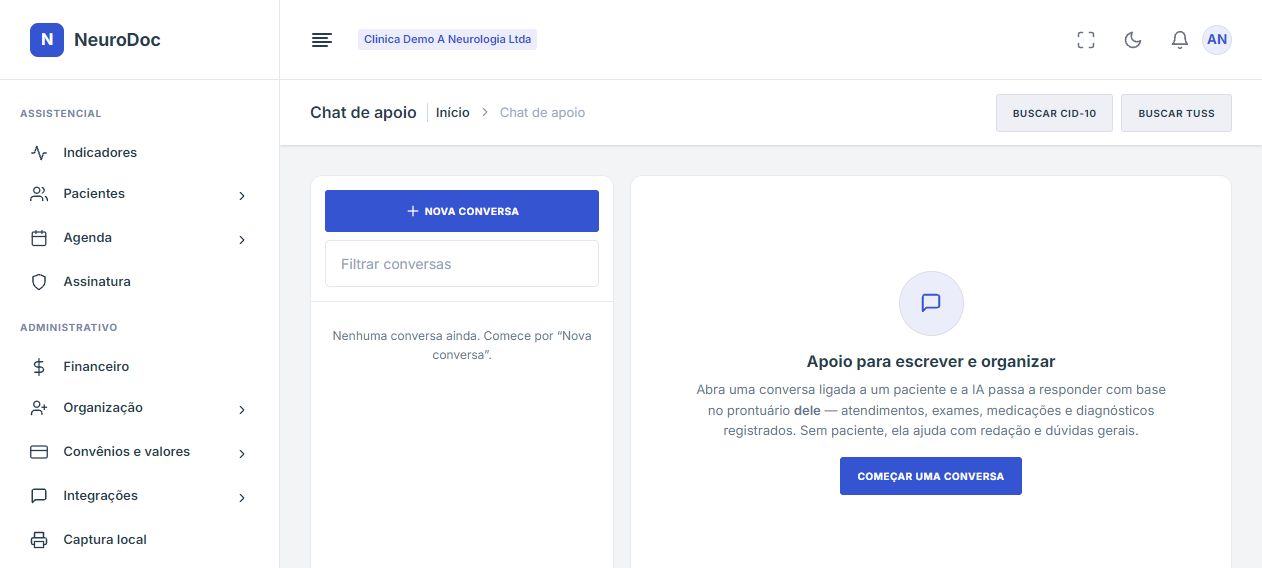Click the Apoio para escrever e organizar heading
The height and width of the screenshot is (568, 1262).
coord(931,361)
